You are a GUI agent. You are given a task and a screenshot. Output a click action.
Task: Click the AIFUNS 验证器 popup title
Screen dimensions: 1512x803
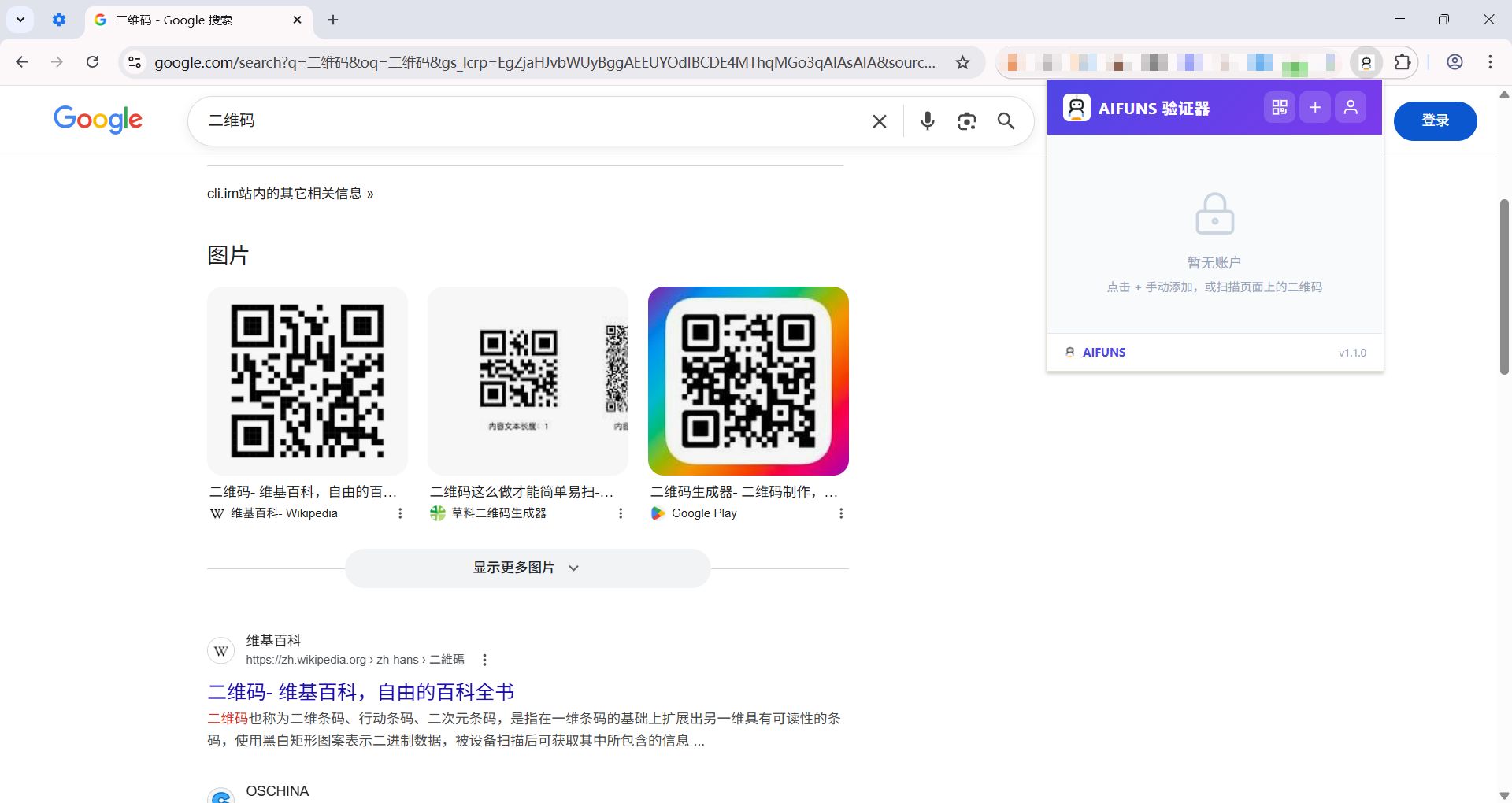(x=1154, y=108)
